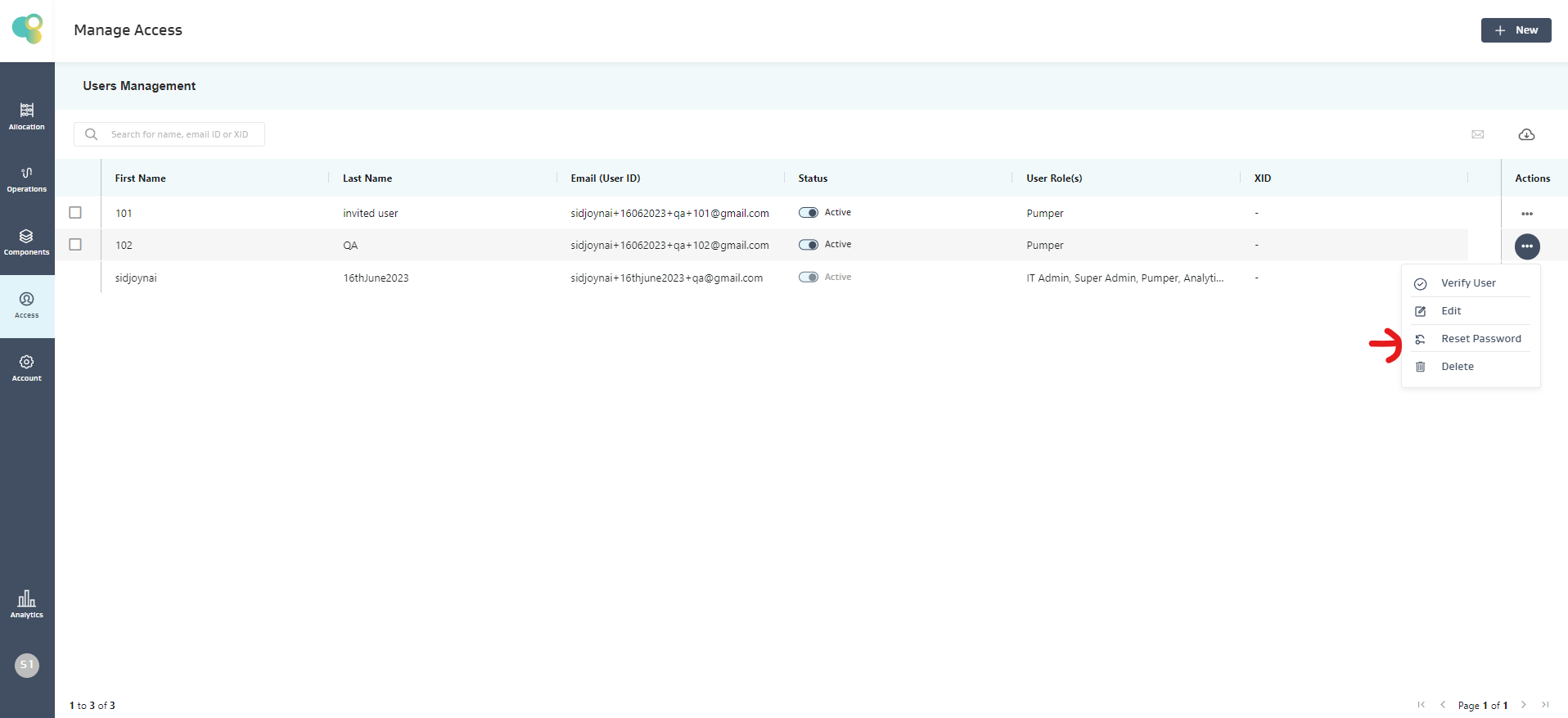This screenshot has width=1568, height=718.
Task: Go to Components in sidebar
Action: [27, 242]
